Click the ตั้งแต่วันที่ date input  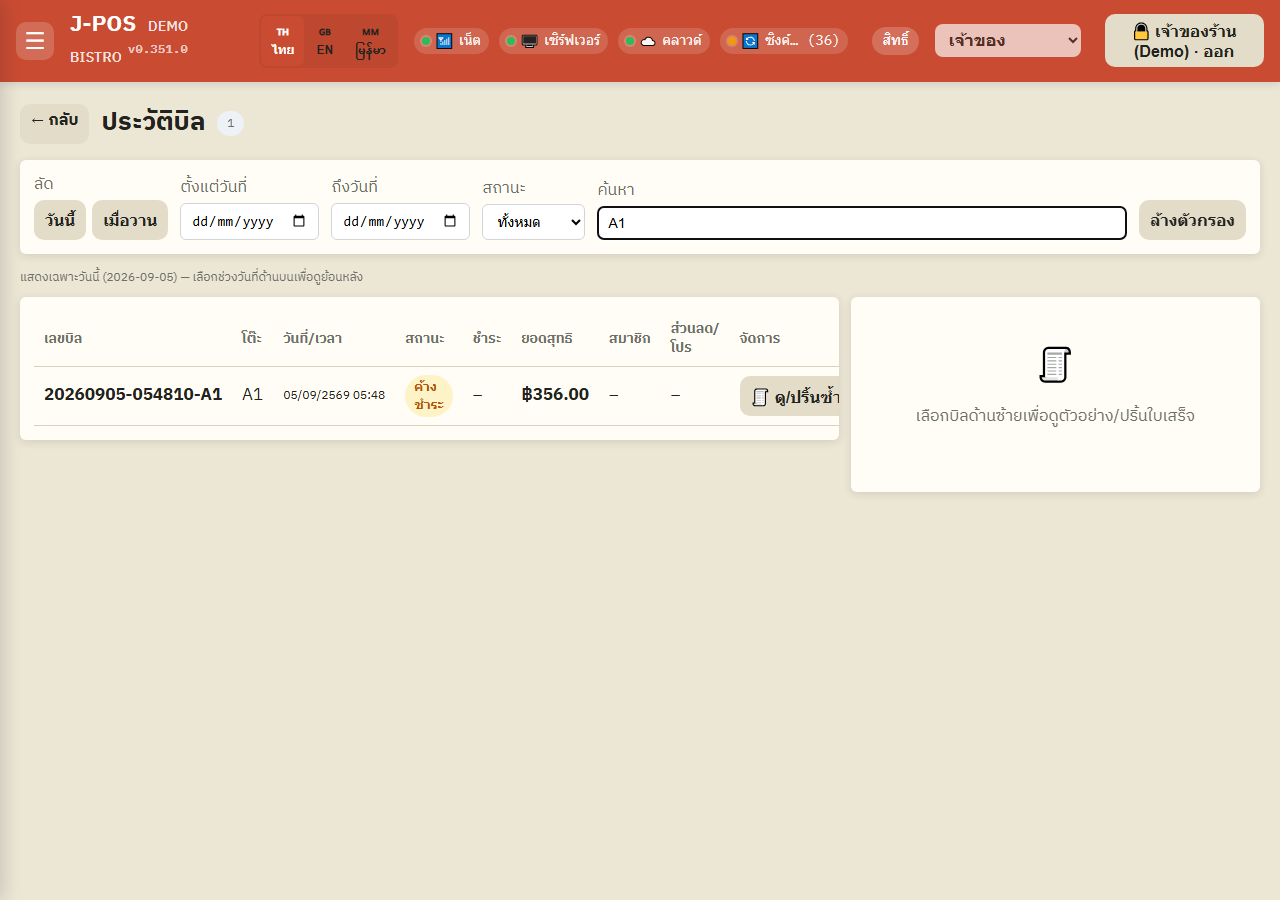[x=249, y=222]
